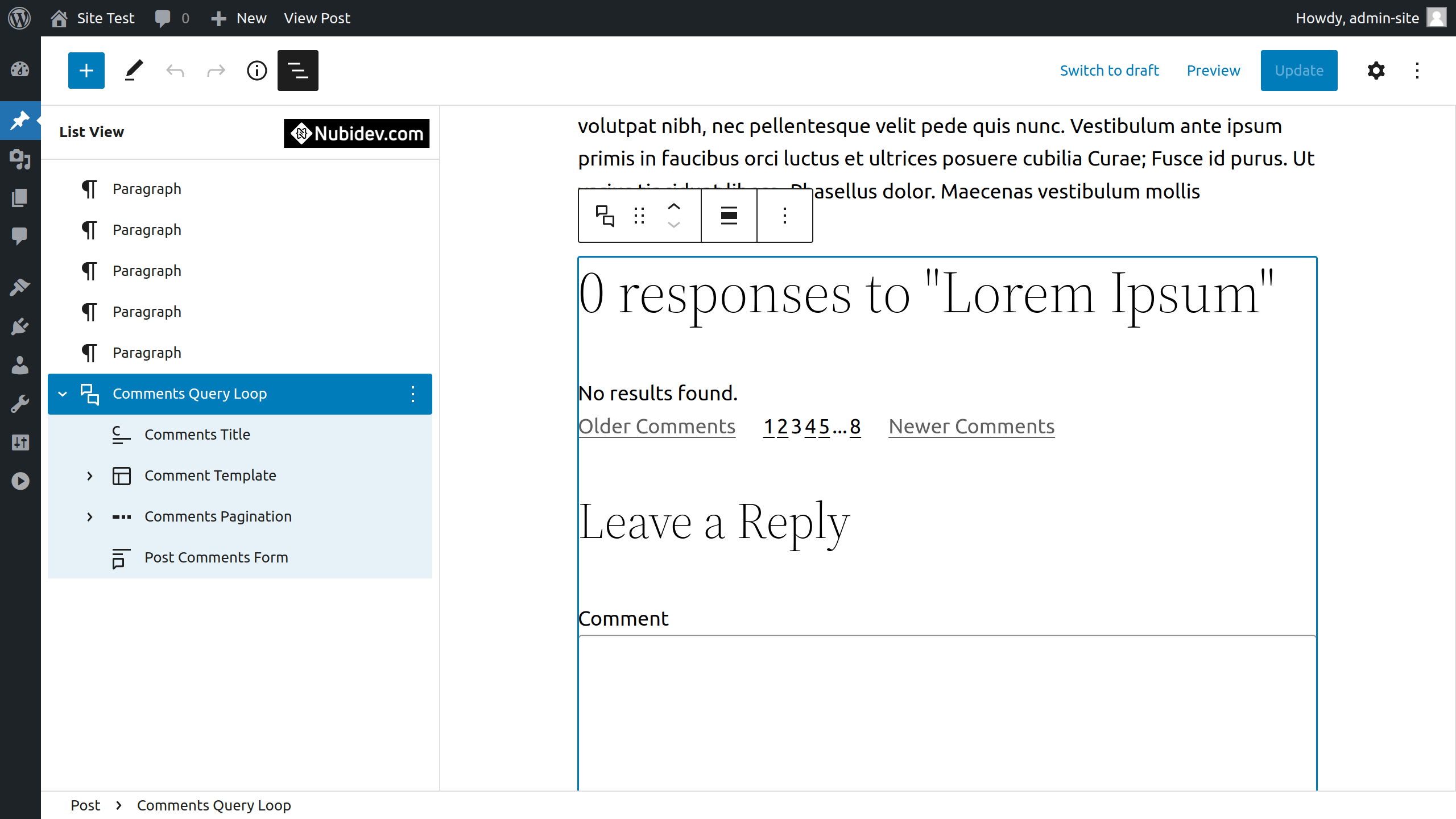Open the document details info icon
The width and height of the screenshot is (1456, 819).
pos(257,71)
